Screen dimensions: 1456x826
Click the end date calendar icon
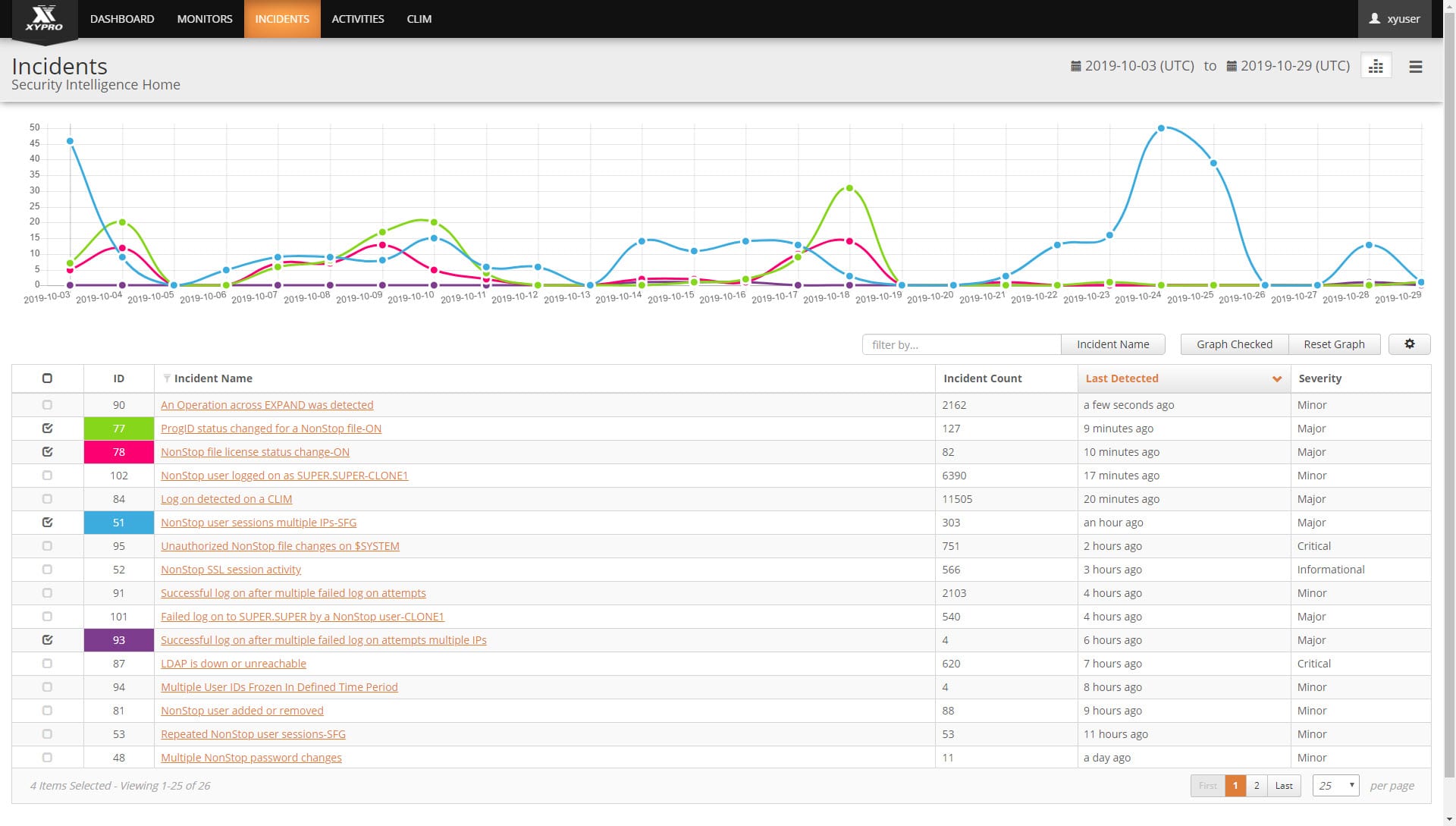coord(1232,66)
